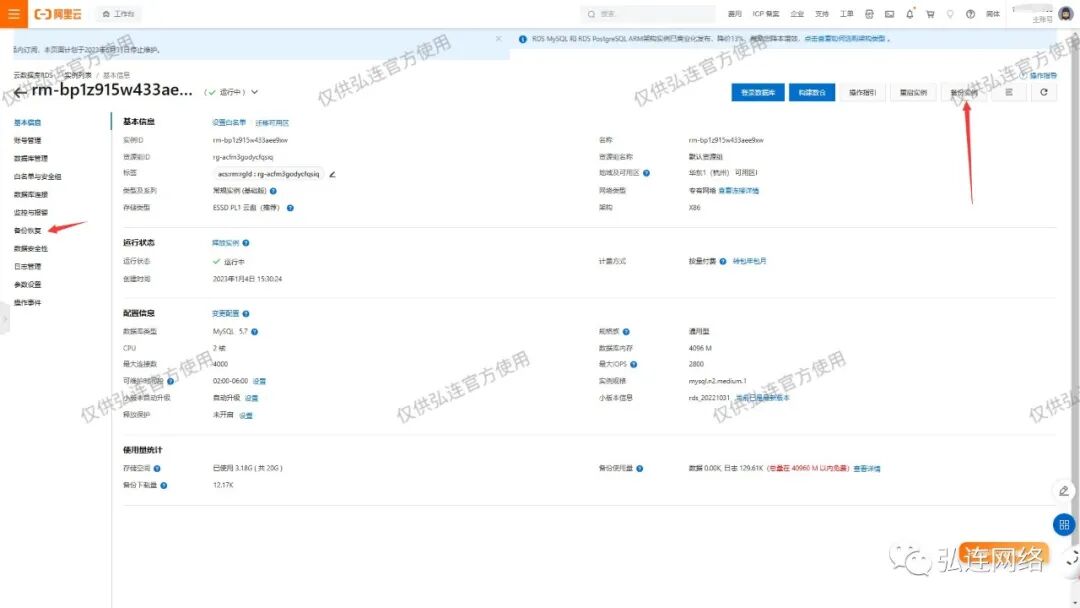
Task: Go back using the arrow beside instance name
Action: 20,92
